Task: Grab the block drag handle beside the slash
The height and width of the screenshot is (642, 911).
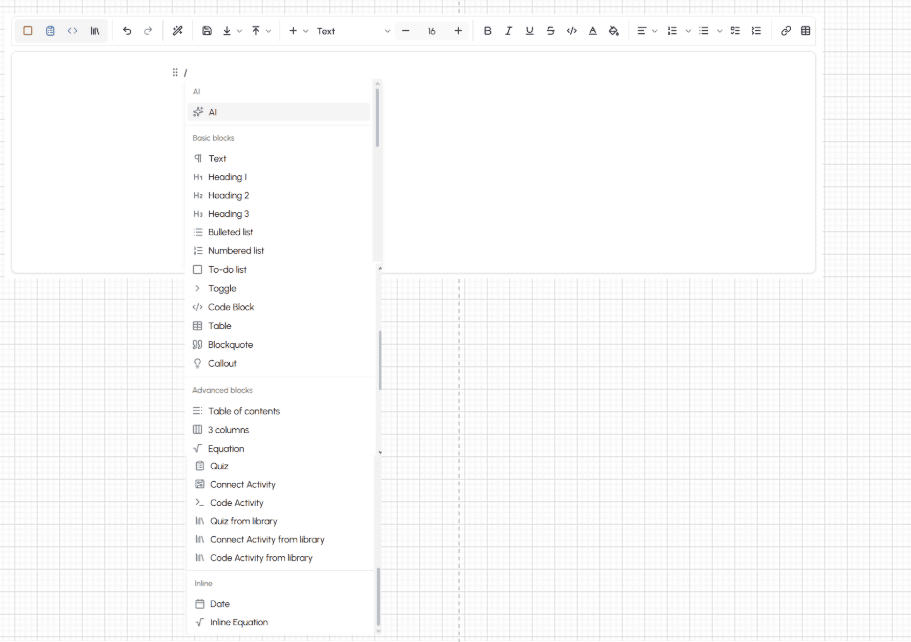Action: (175, 73)
